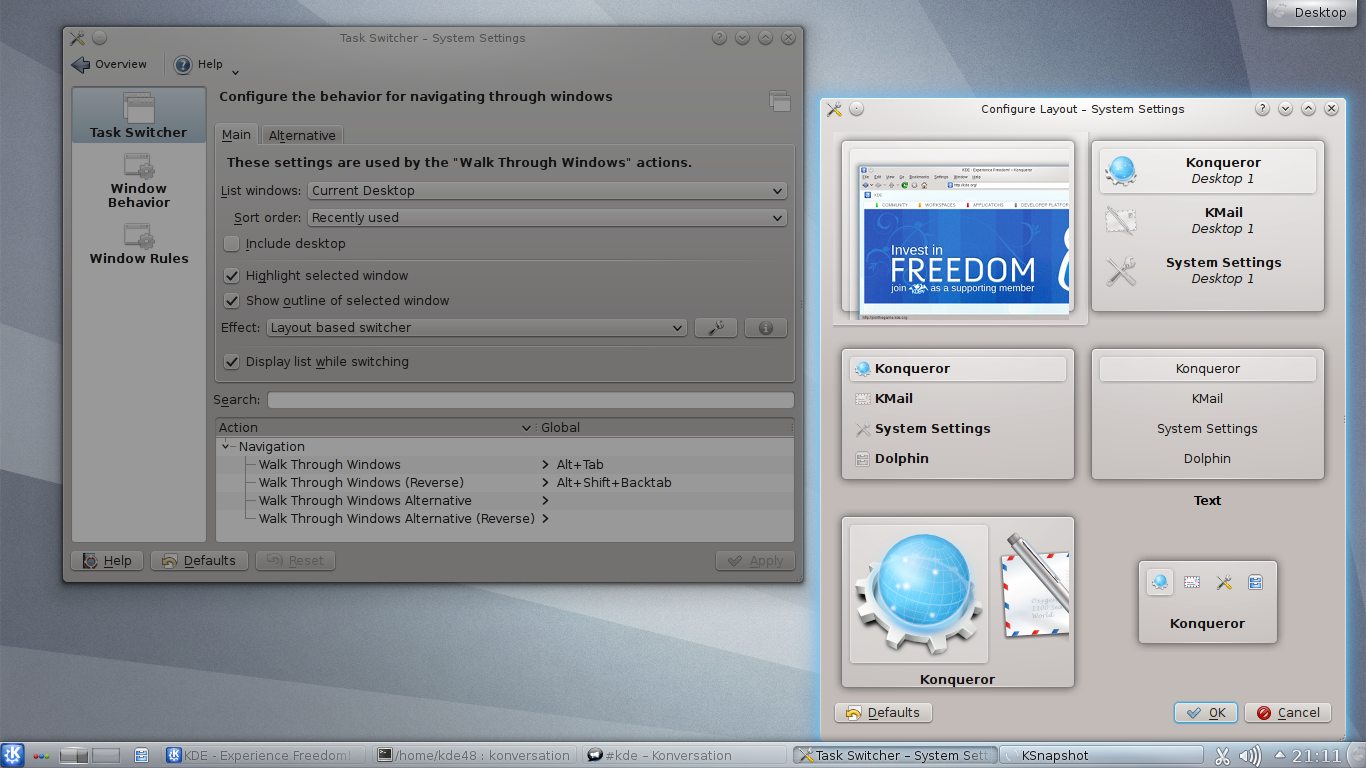Choose the centered Text-only layout
Image resolution: width=1366 pixels, height=768 pixels.
tap(1207, 414)
